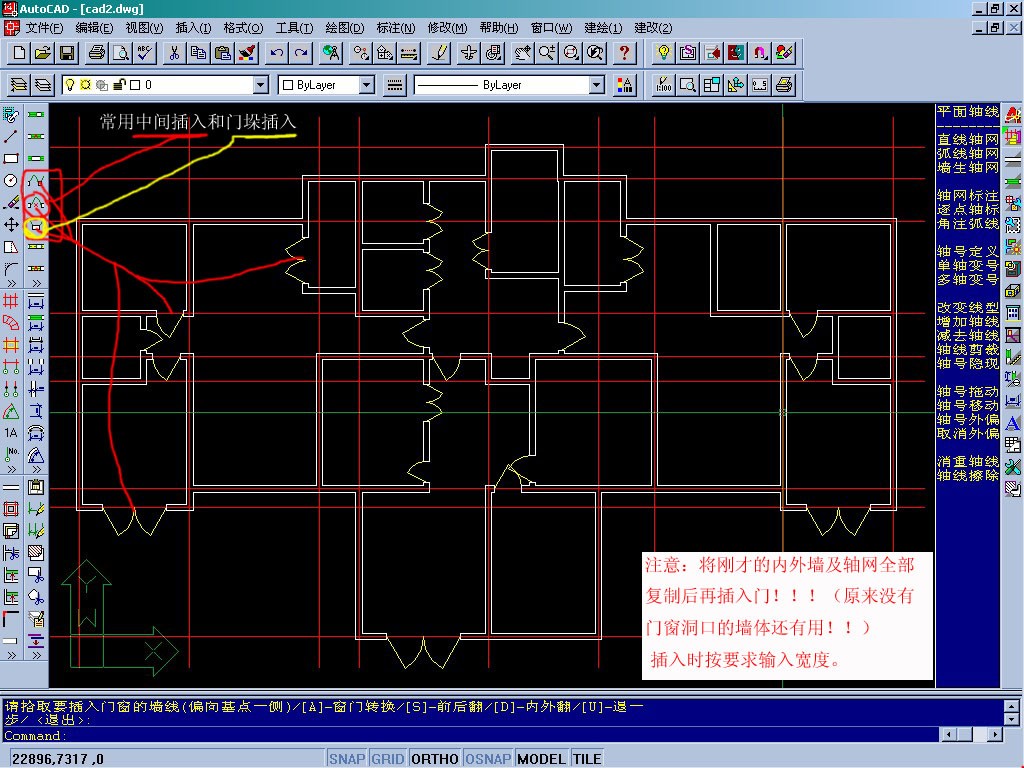Screen dimensions: 1024x768
Task: Print the drawing with the printer icon
Action: [97, 53]
